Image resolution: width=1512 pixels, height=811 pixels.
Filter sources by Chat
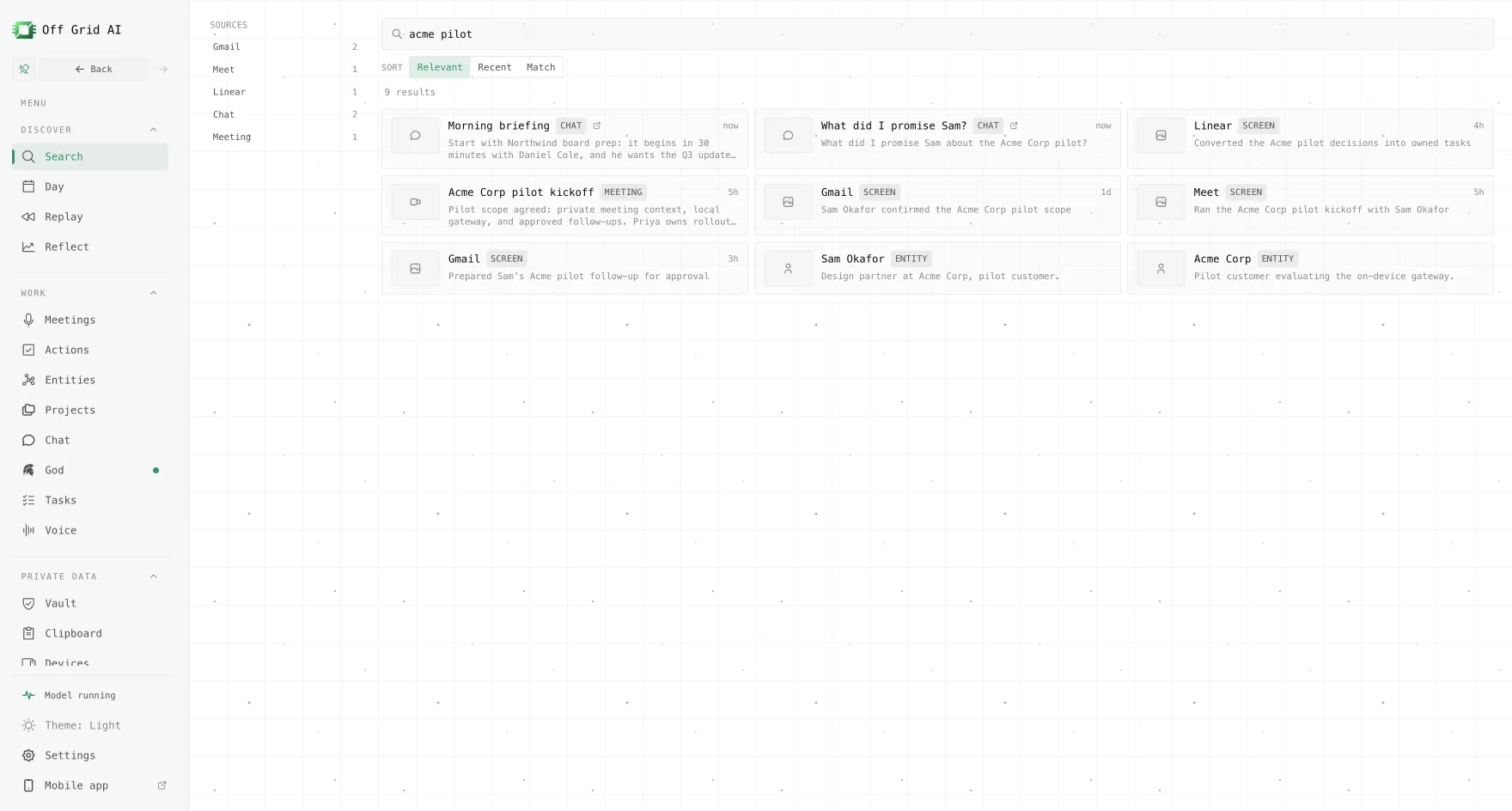(283, 114)
